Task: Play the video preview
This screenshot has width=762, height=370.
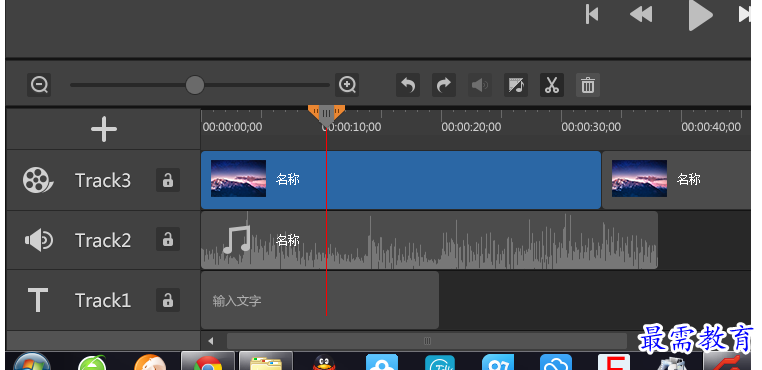Action: coord(701,15)
